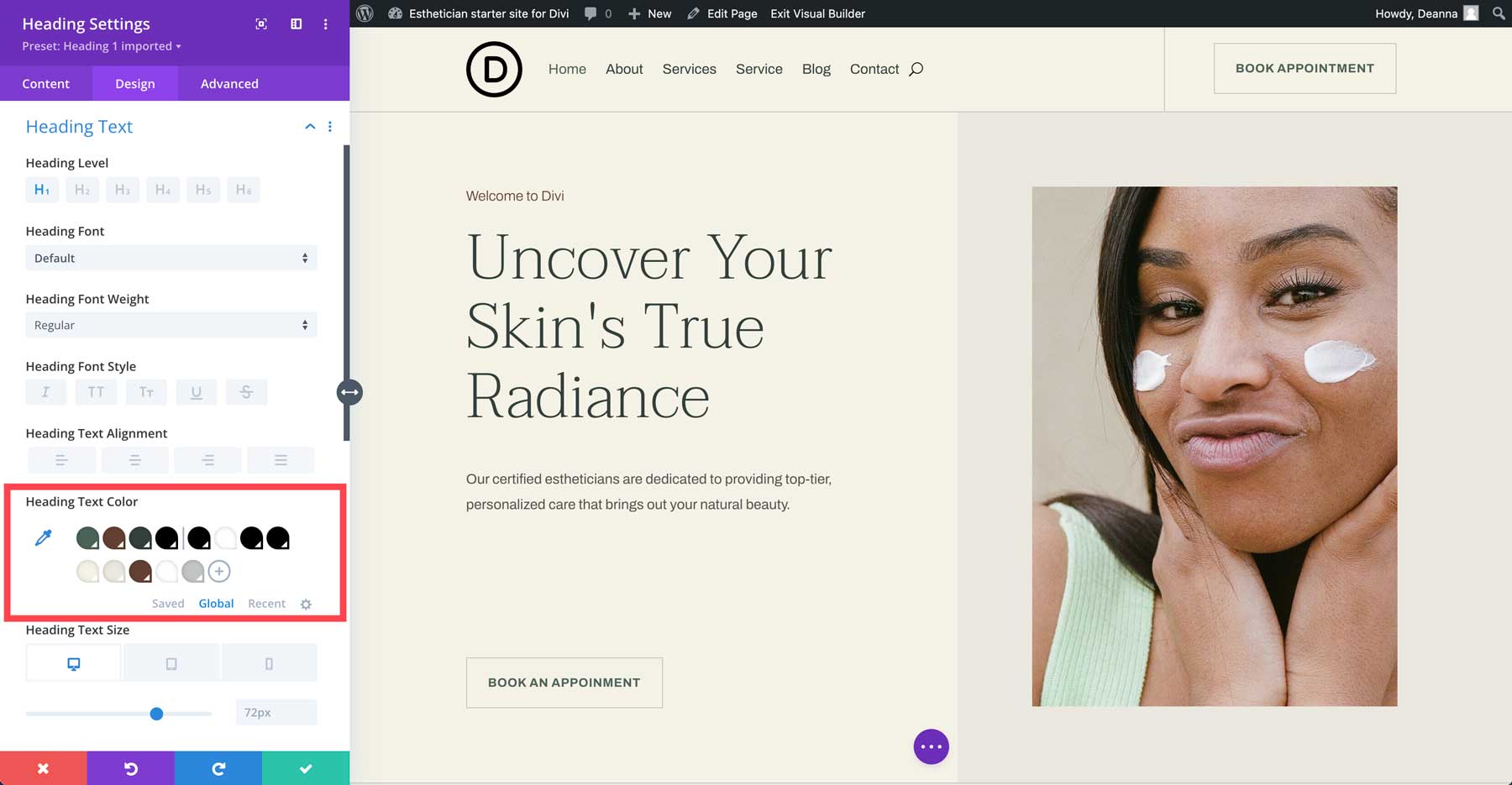Apply italic heading font style
The height and width of the screenshot is (785, 1512).
tap(45, 391)
